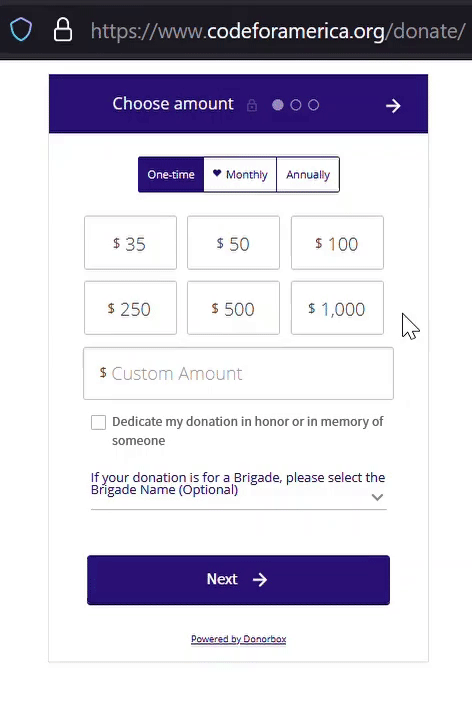Switch to Monthly donation frequency

click(240, 174)
